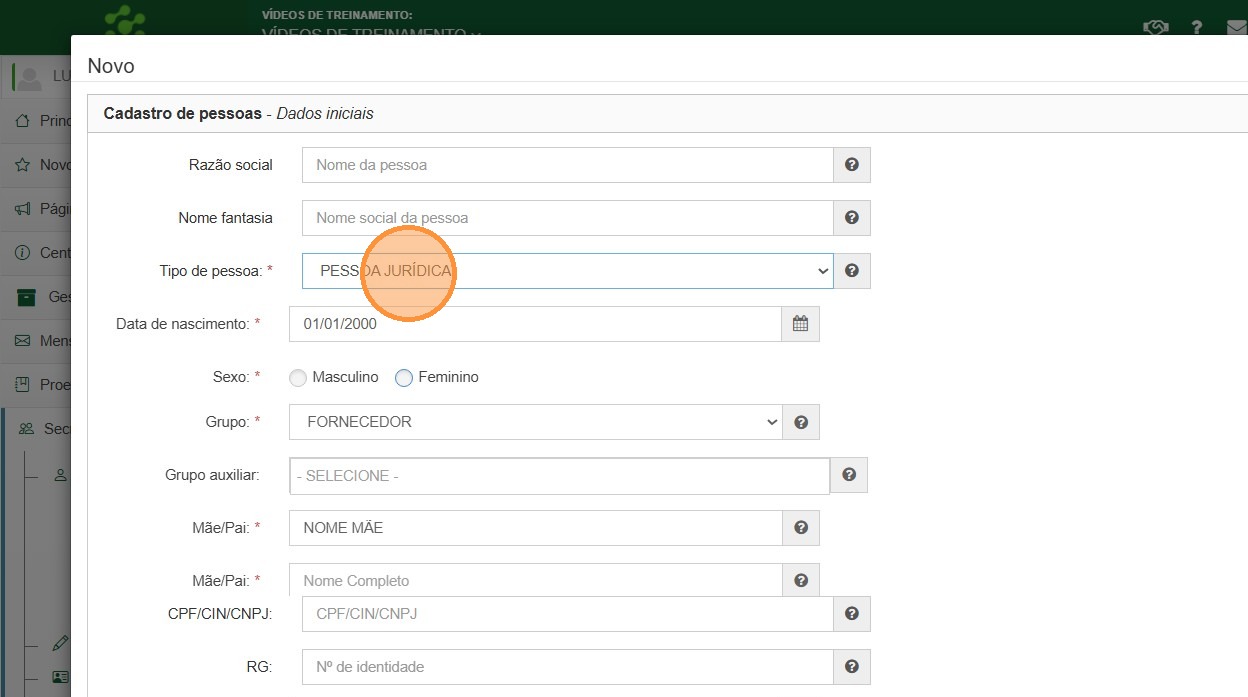Click the Razão social input field
This screenshot has width=1248, height=697.
point(567,165)
